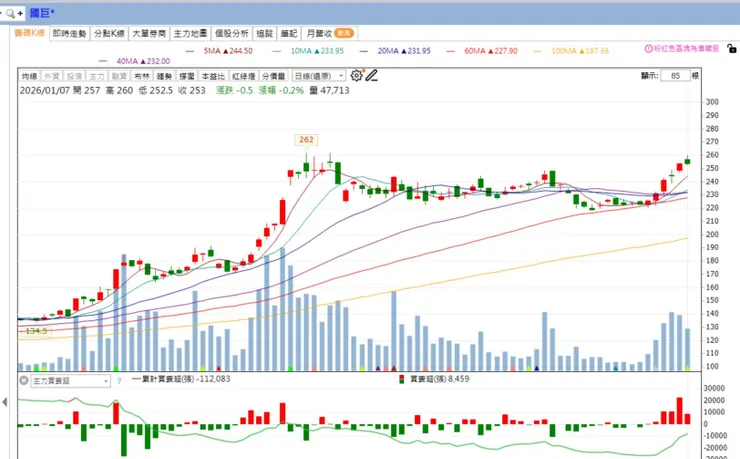The height and width of the screenshot is (459, 740).
Task: Click the 60MA 227.90 legend entry
Action: point(482,50)
